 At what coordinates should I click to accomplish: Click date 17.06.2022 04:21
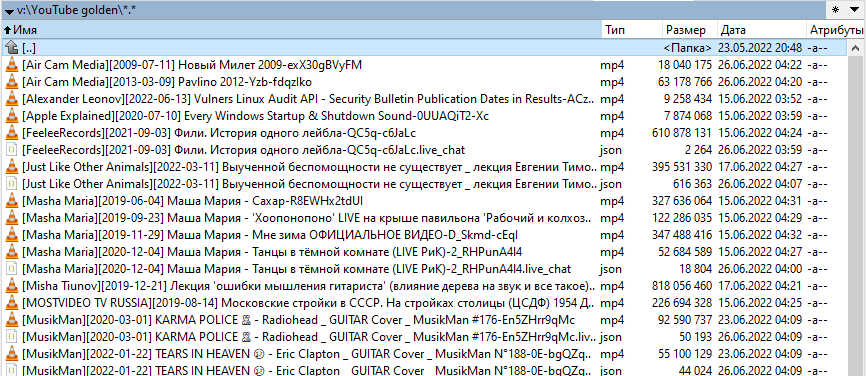pyautogui.click(x=760, y=286)
